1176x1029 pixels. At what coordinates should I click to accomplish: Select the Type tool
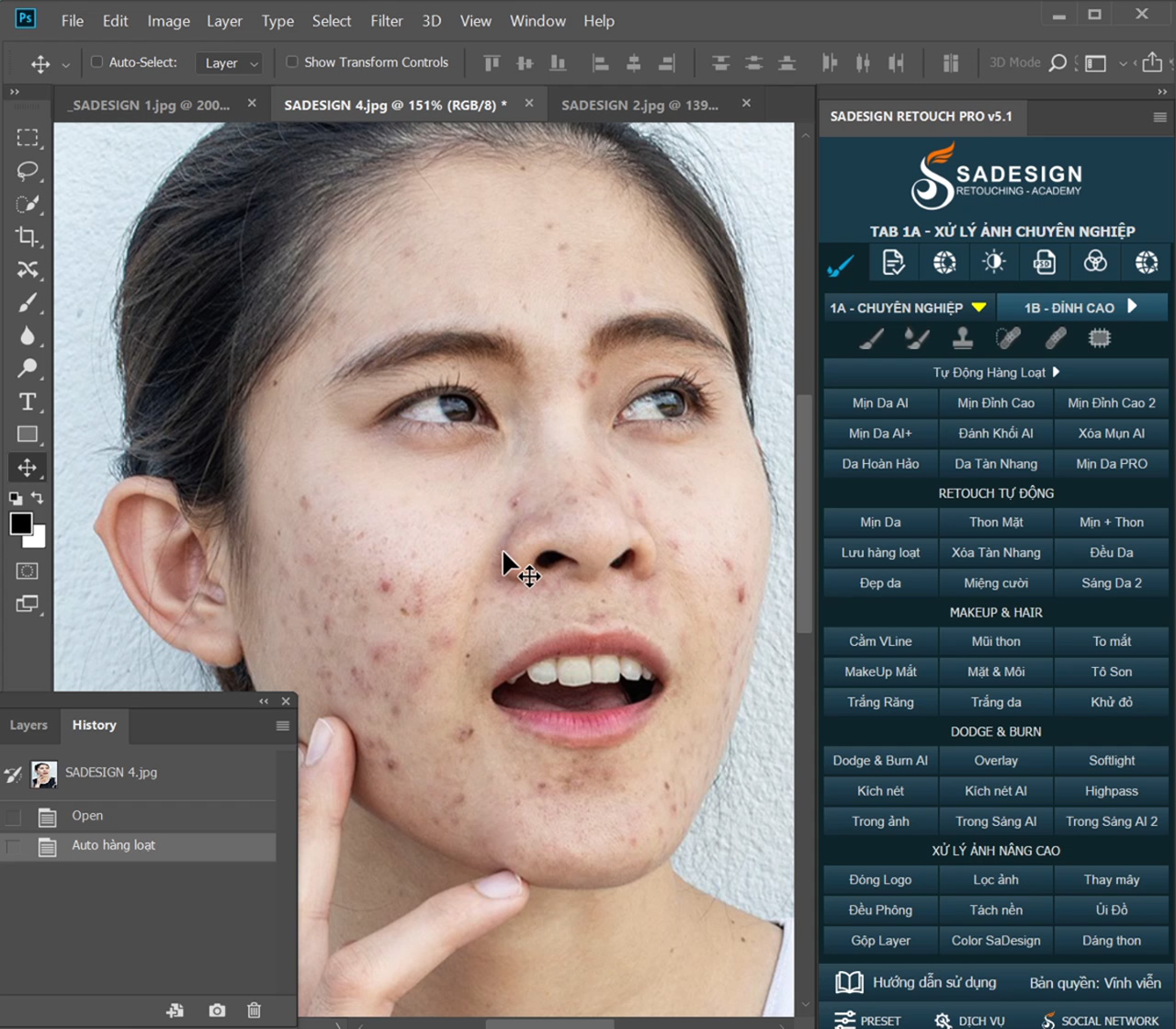point(28,401)
